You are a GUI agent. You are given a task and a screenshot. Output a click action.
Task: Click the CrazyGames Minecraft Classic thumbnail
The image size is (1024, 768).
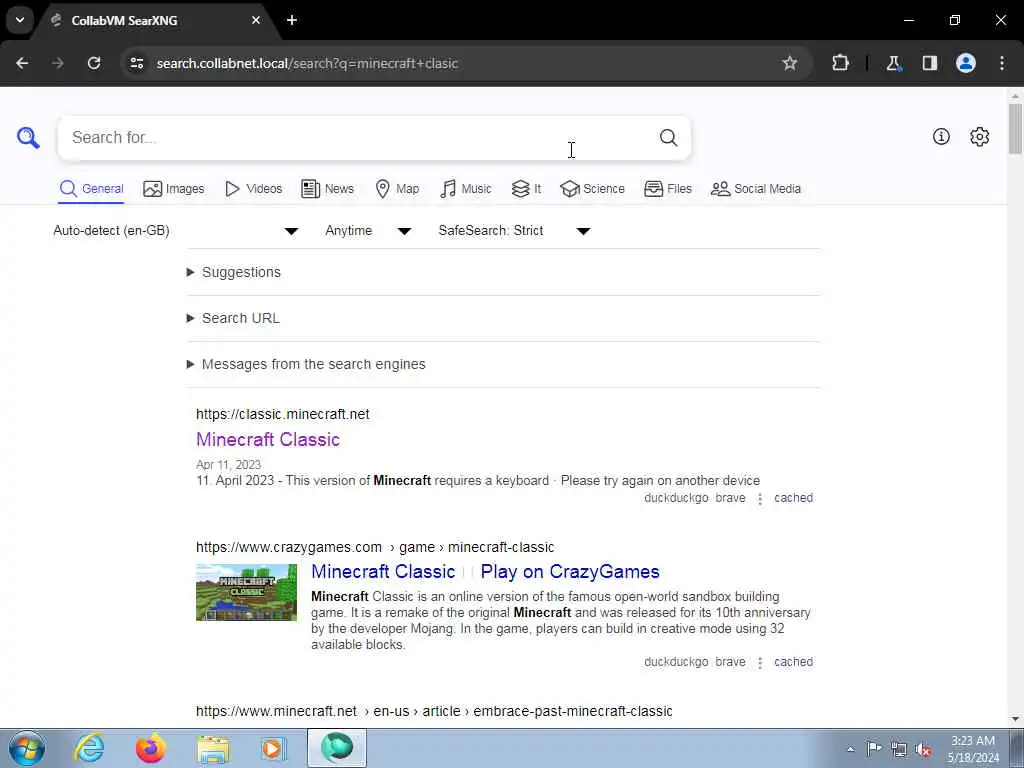246,592
